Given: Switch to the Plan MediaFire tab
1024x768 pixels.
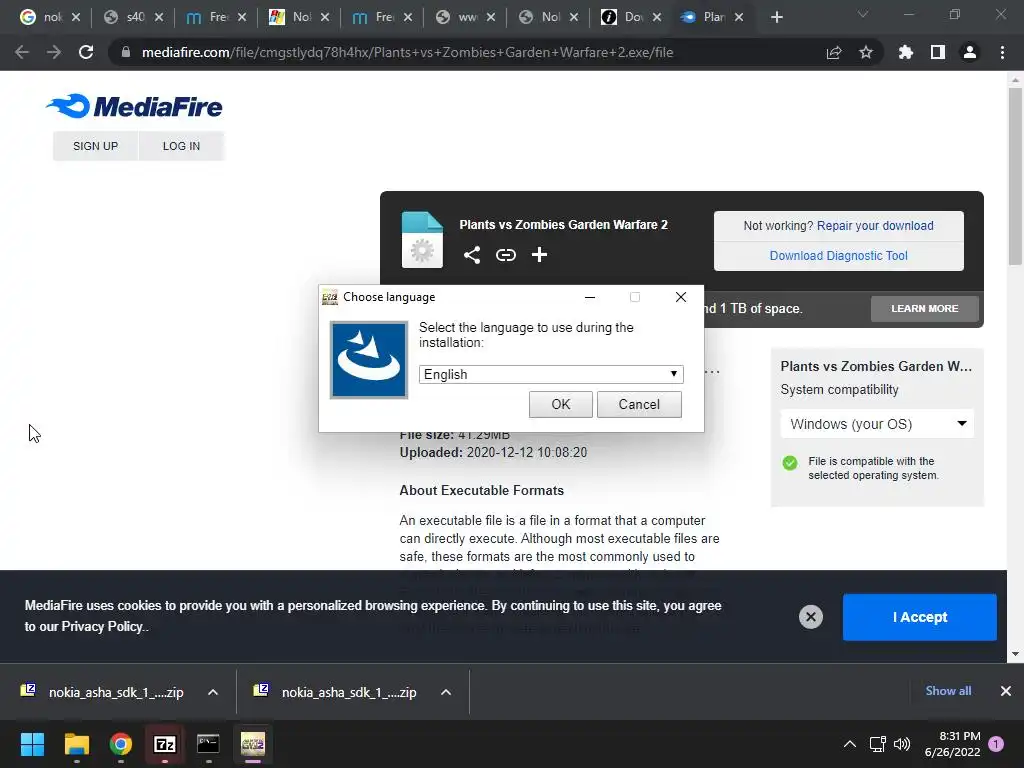Looking at the screenshot, I should [714, 17].
